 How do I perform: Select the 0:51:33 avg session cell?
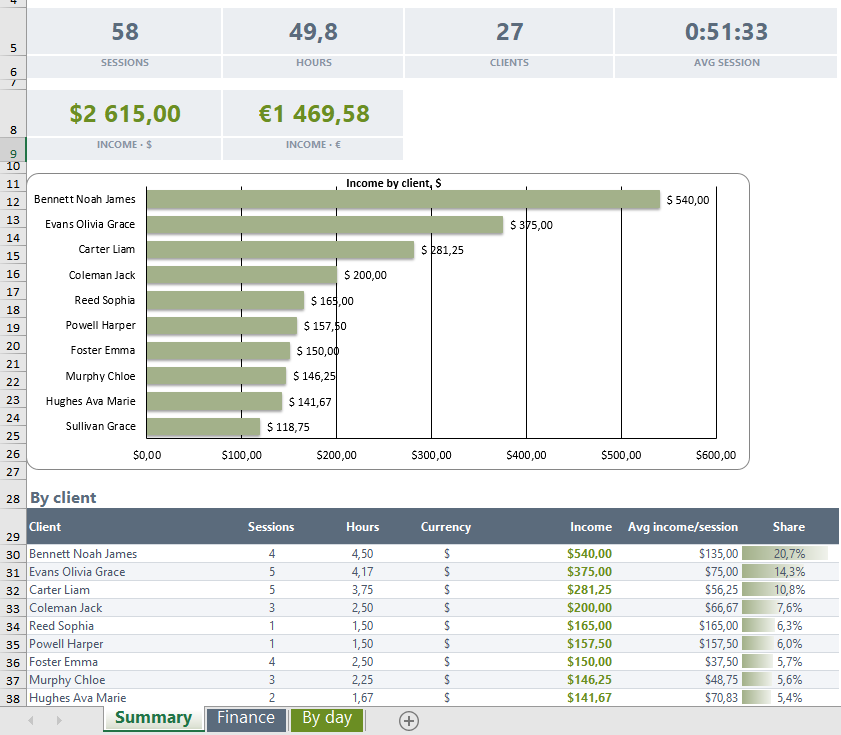726,32
